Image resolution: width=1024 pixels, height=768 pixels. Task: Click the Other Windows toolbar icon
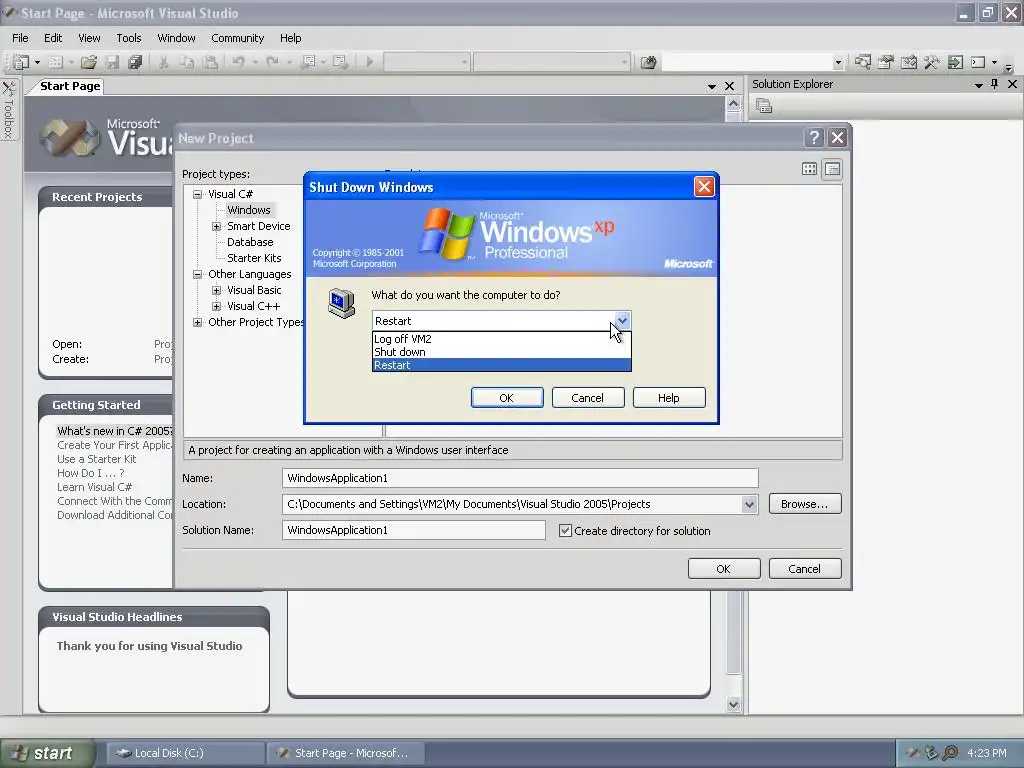(x=978, y=62)
